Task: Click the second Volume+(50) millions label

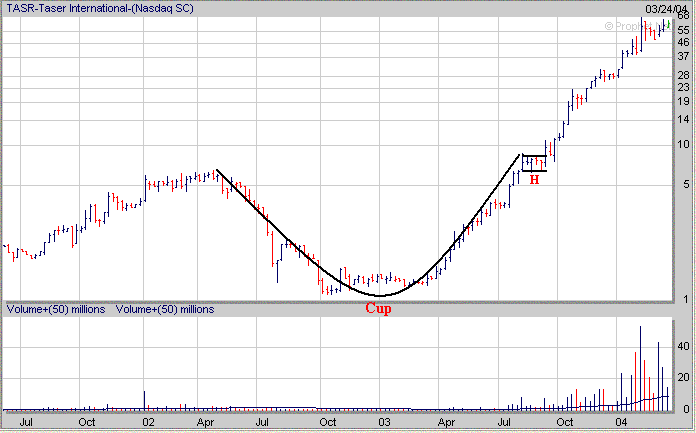Action: coord(165,310)
